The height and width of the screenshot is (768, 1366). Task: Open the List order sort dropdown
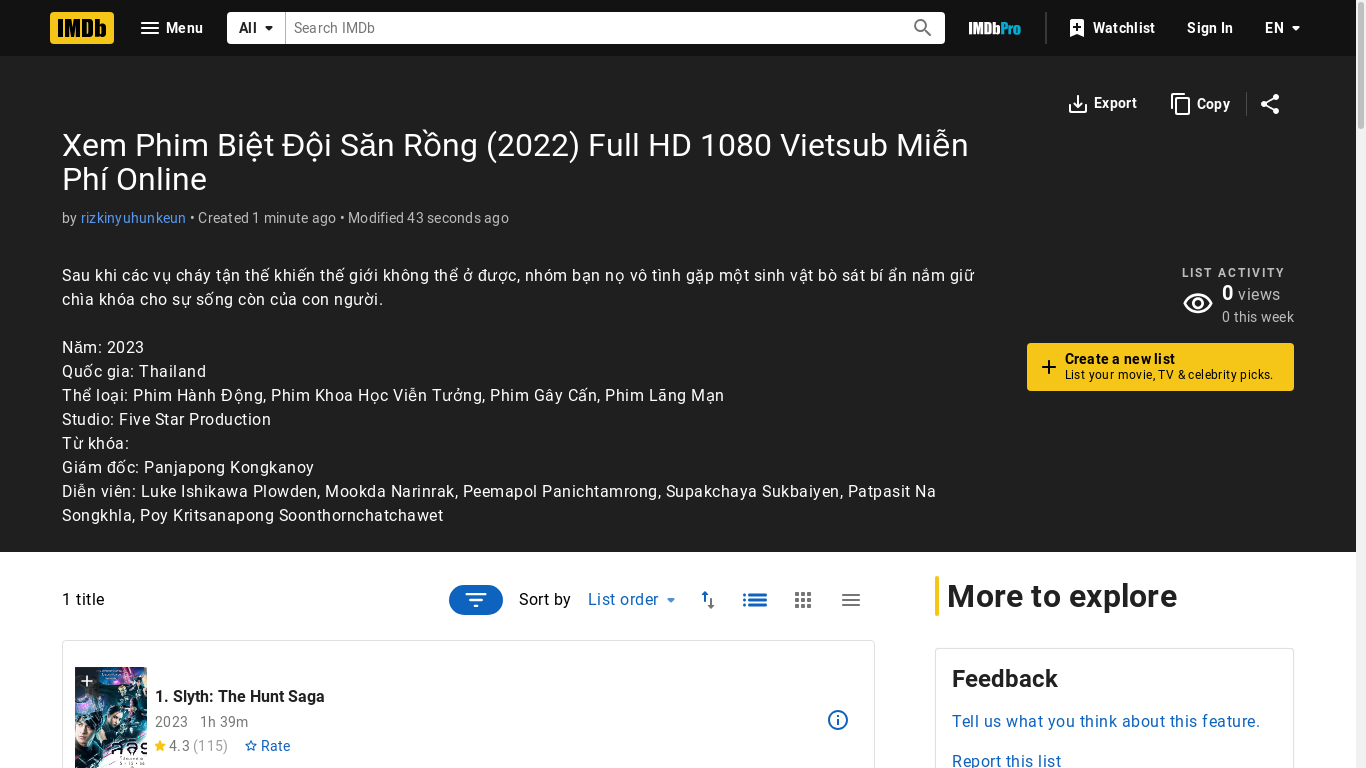tap(632, 600)
